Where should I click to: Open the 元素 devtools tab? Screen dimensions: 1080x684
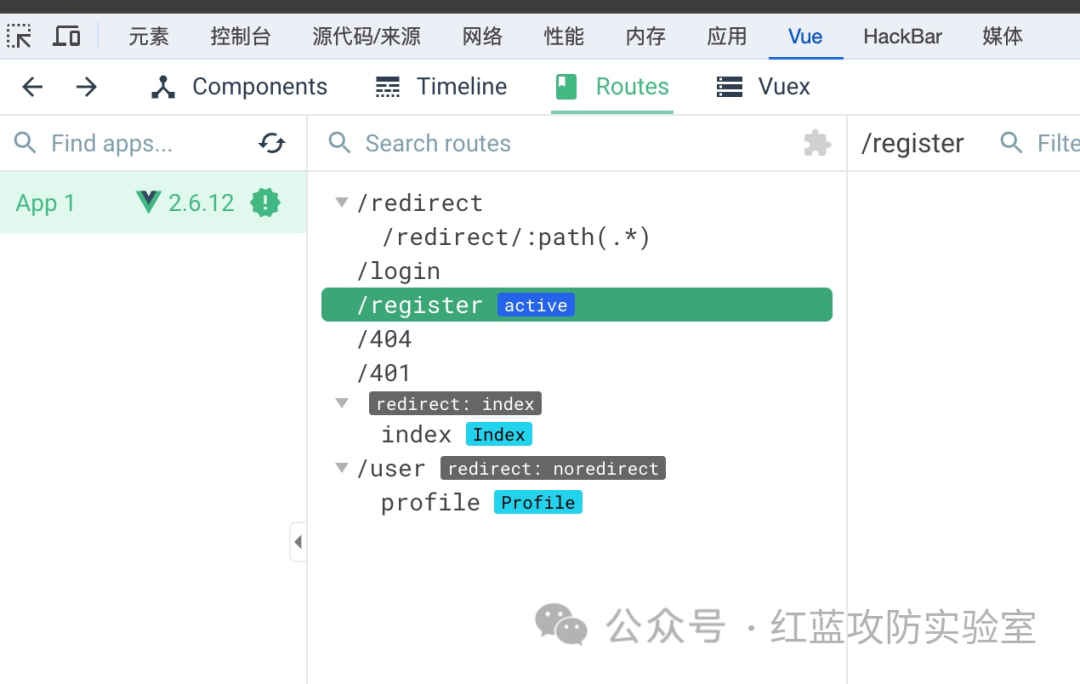[148, 36]
